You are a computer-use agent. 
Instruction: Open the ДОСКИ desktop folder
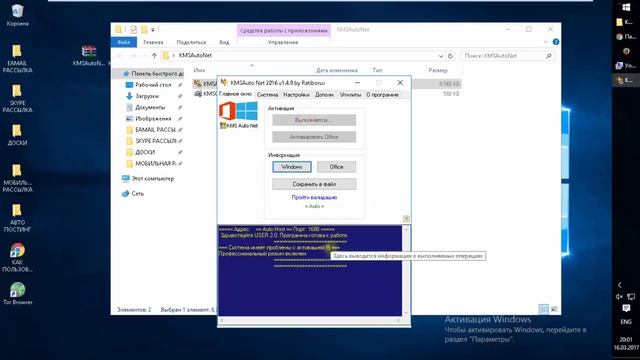coord(17,135)
